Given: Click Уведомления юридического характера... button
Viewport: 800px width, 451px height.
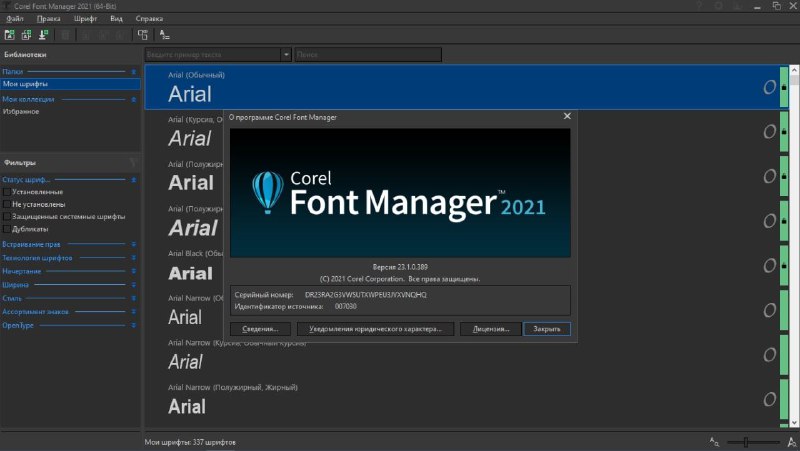Looking at the screenshot, I should (x=376, y=329).
